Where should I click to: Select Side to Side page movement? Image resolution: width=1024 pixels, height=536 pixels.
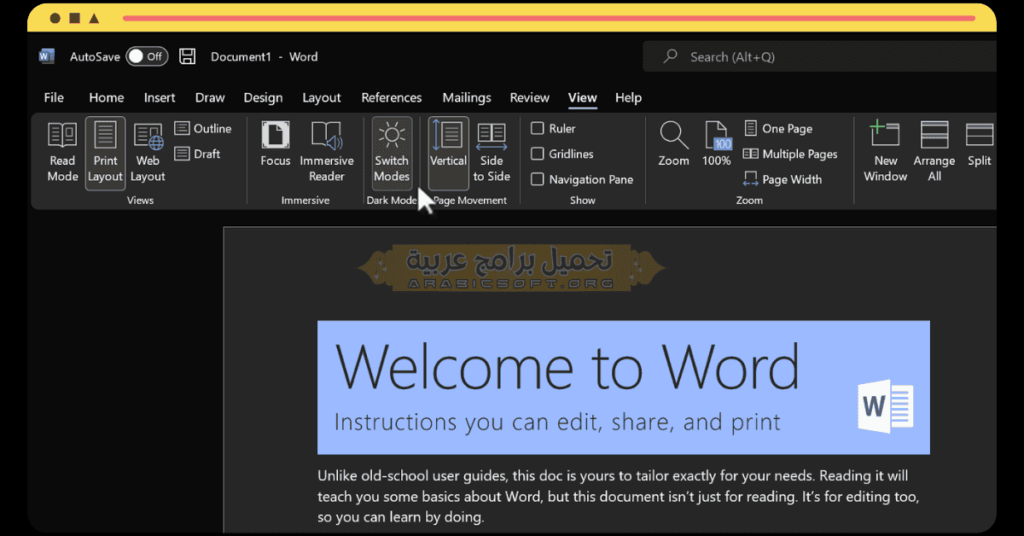(492, 153)
